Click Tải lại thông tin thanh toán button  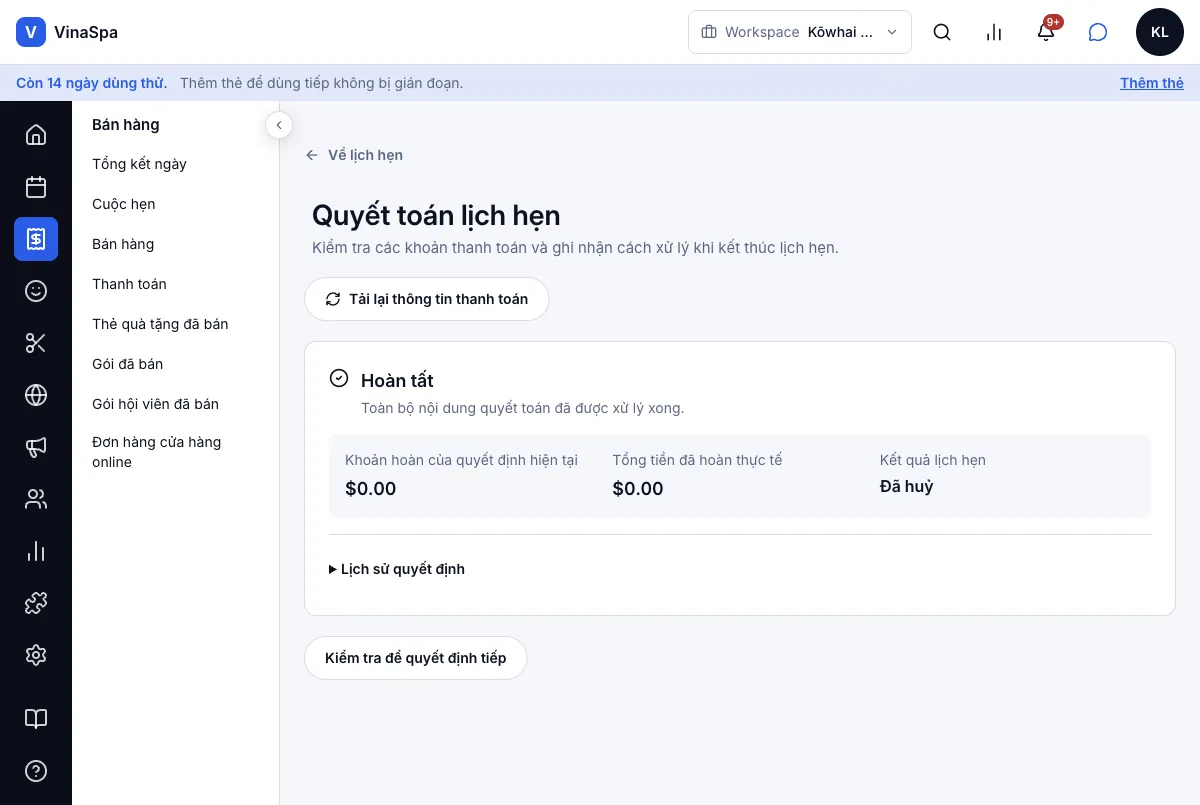427,299
